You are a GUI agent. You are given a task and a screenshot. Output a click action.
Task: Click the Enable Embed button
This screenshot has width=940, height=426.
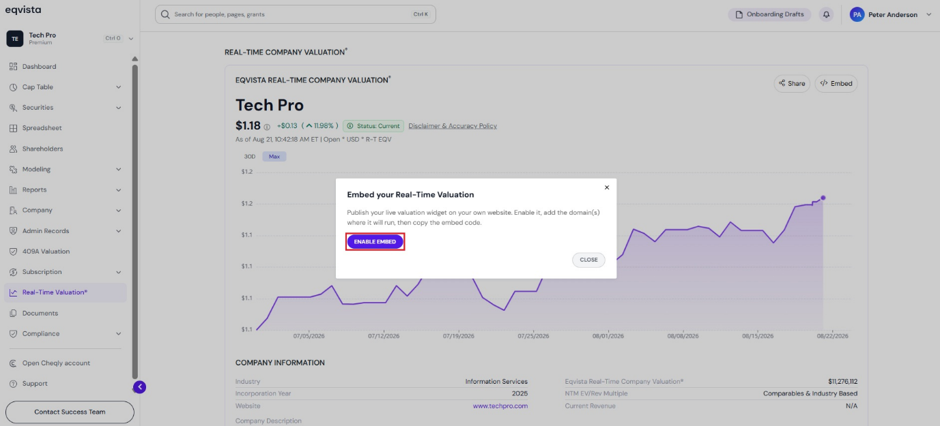point(375,241)
